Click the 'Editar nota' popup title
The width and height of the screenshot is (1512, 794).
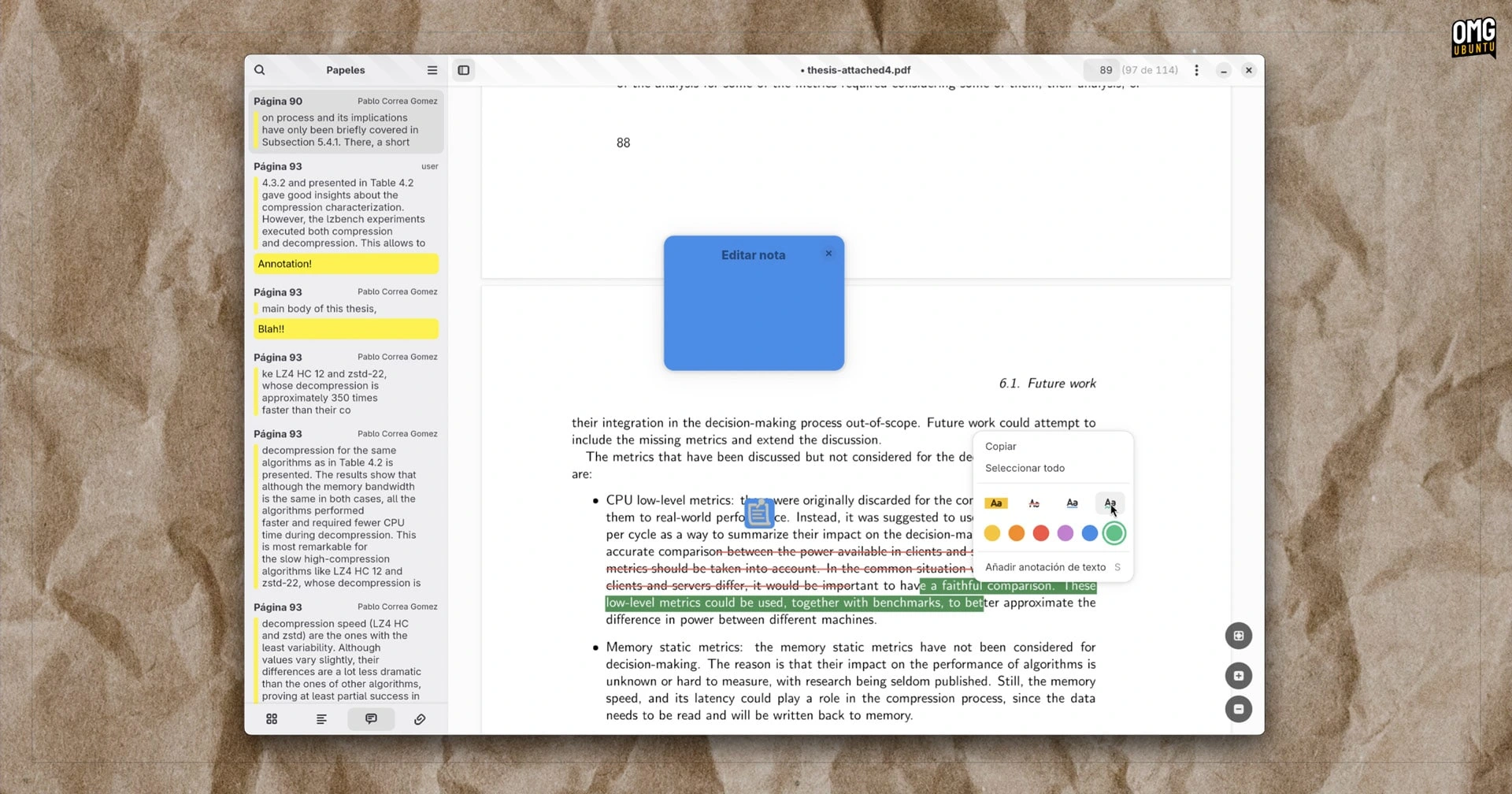coord(753,255)
